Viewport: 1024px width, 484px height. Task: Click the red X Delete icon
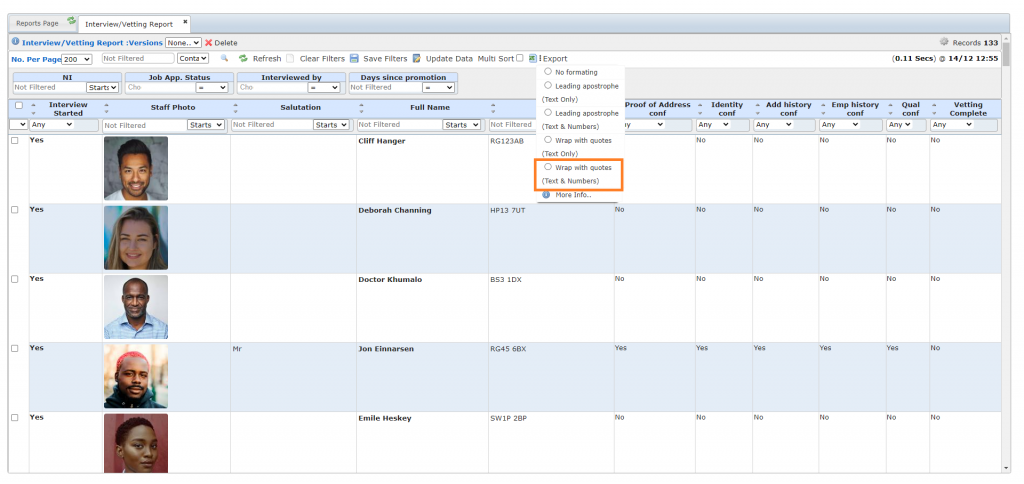pos(209,42)
